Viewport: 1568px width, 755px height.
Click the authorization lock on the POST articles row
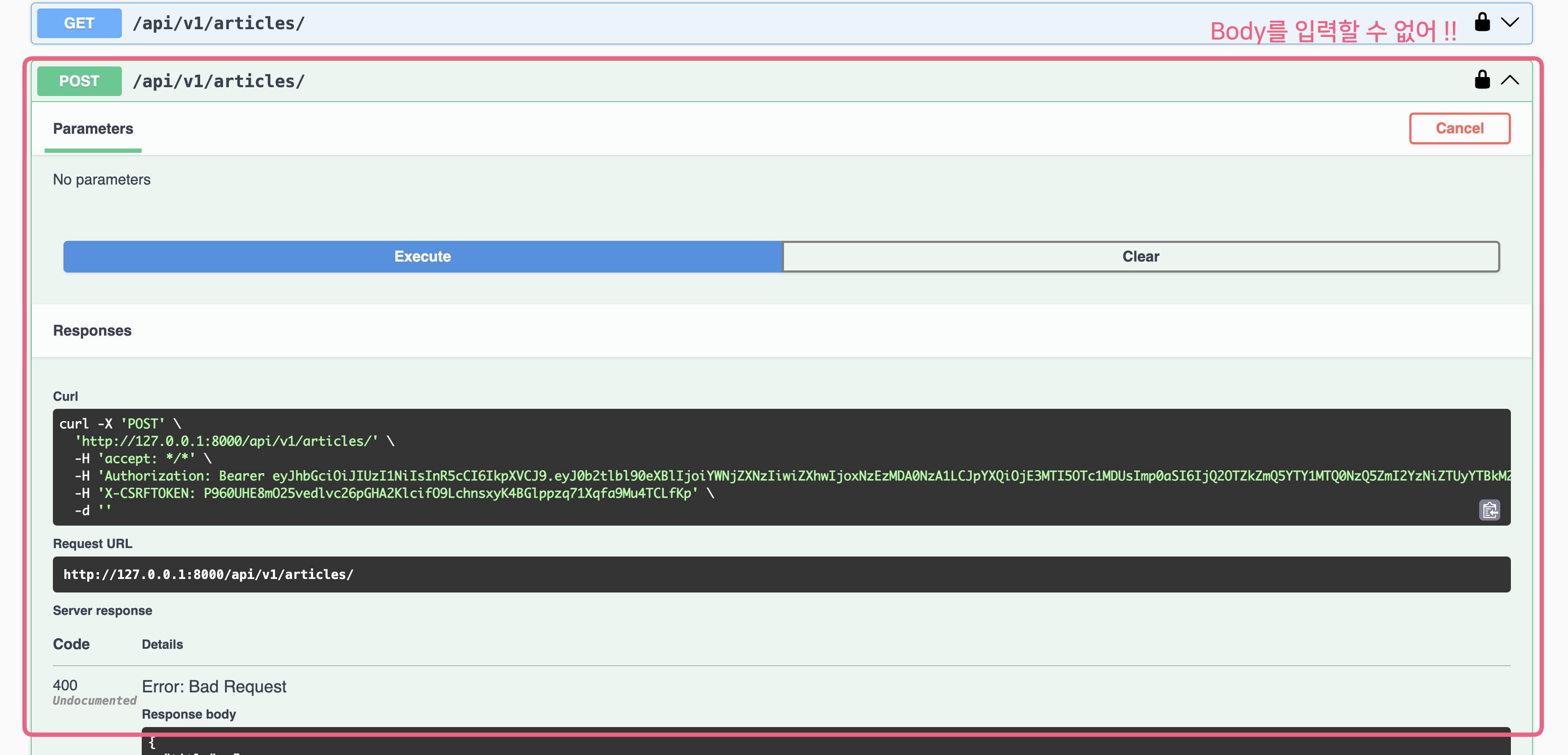1482,80
